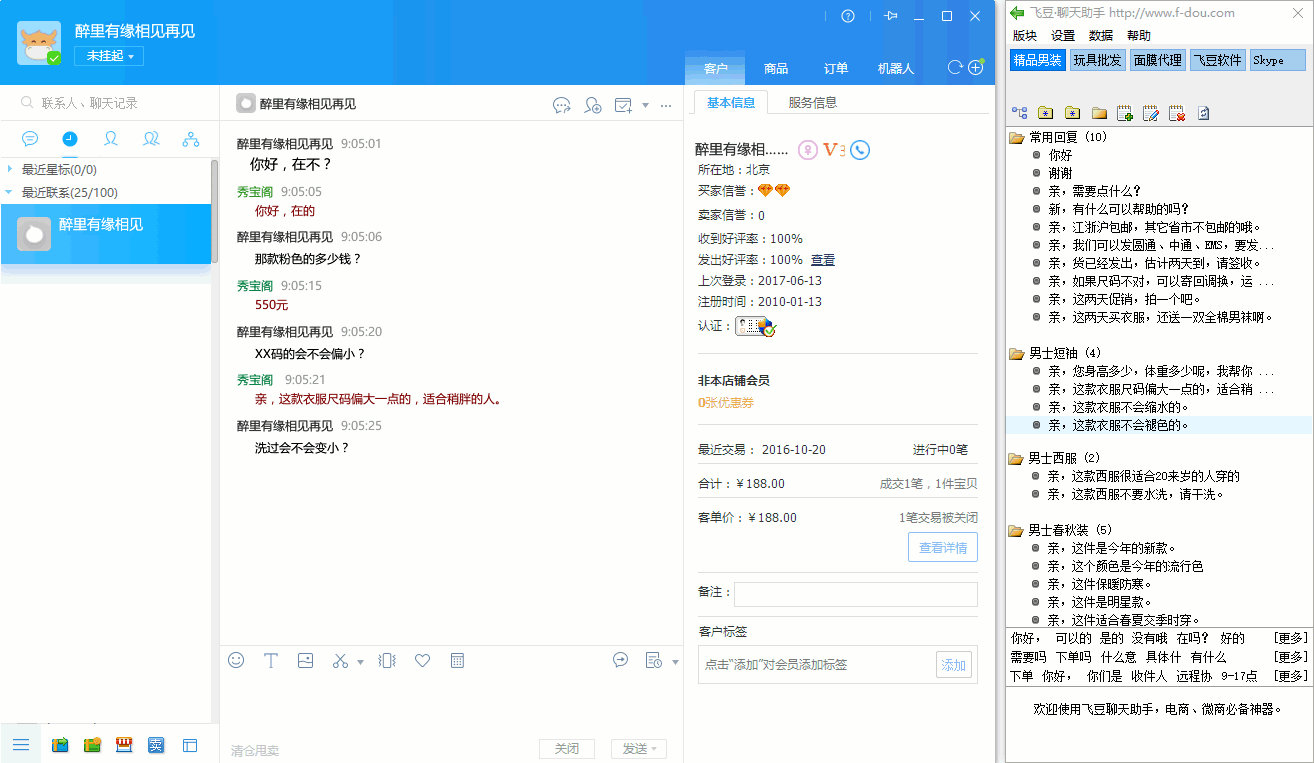Send a window shake to the buyer

click(x=387, y=660)
